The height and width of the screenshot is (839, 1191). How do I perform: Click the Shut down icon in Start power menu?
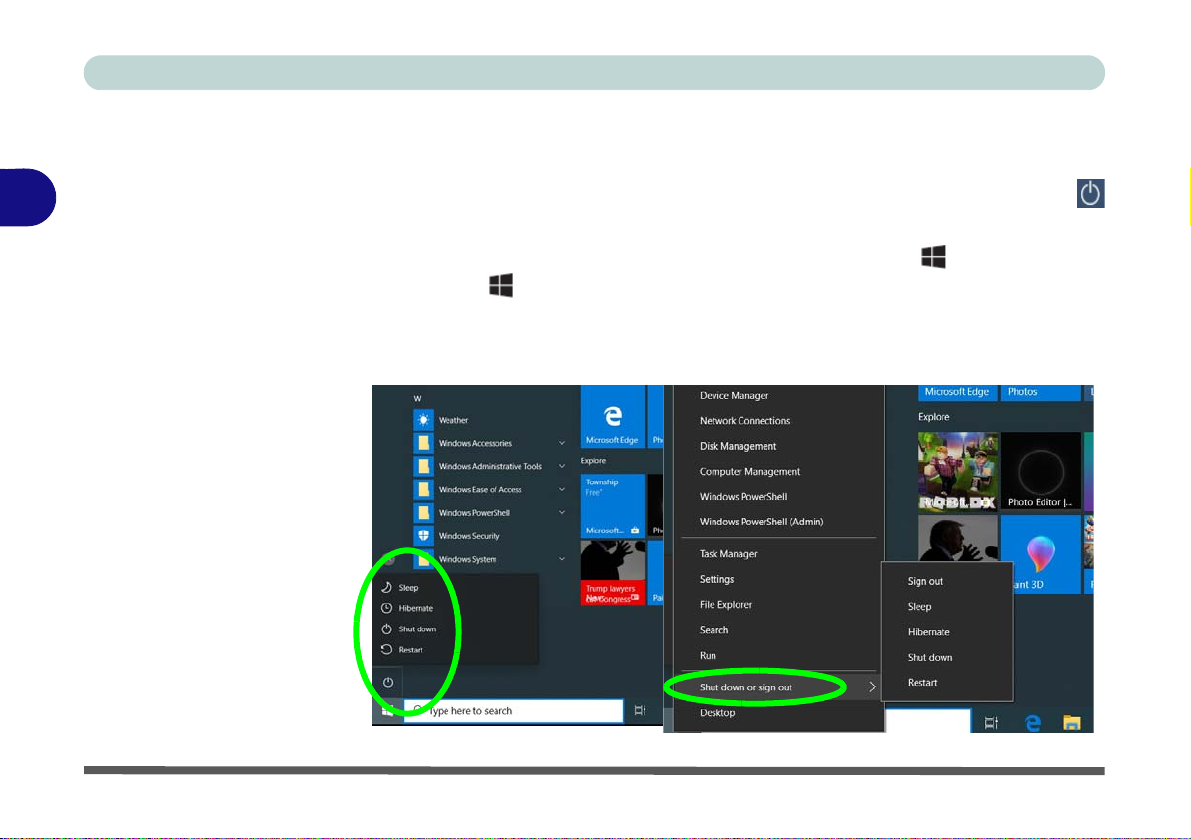386,629
